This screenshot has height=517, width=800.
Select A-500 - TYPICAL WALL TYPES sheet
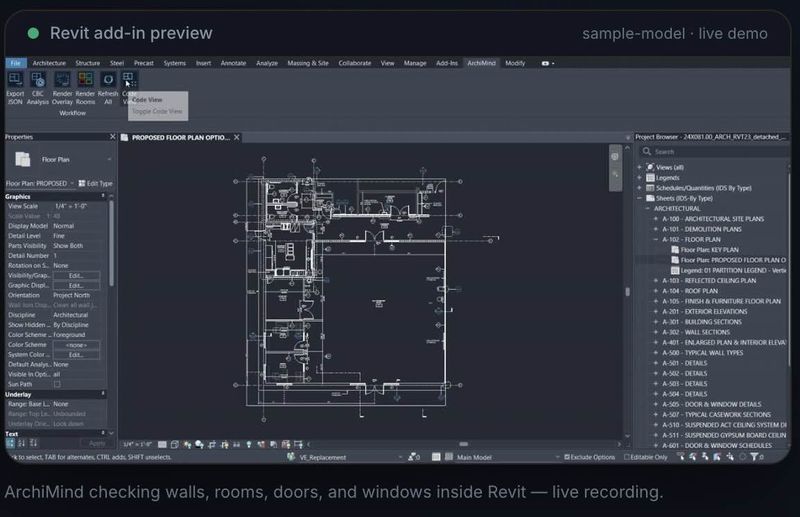pyautogui.click(x=703, y=353)
